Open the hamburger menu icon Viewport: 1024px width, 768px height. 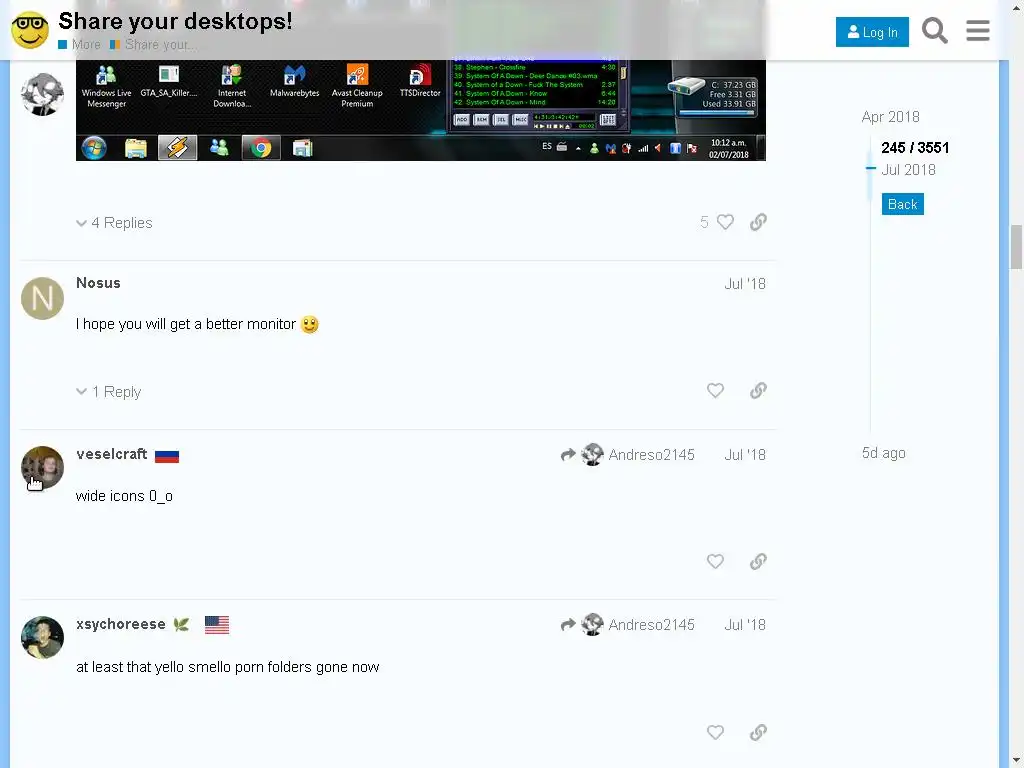click(978, 31)
